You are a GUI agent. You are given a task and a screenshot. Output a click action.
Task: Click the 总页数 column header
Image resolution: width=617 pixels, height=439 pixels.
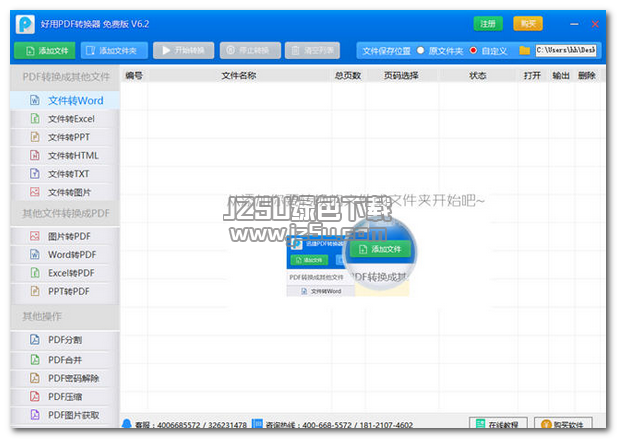348,76
